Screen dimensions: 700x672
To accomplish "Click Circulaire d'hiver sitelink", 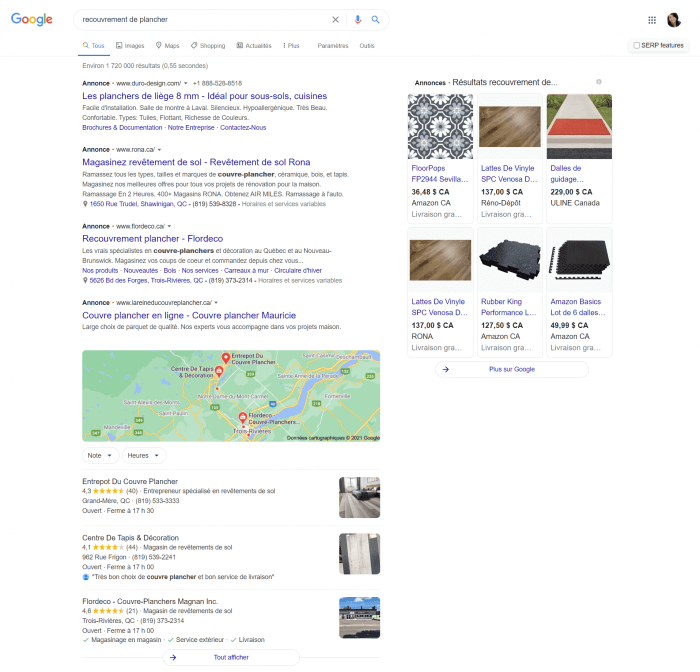I will (298, 271).
